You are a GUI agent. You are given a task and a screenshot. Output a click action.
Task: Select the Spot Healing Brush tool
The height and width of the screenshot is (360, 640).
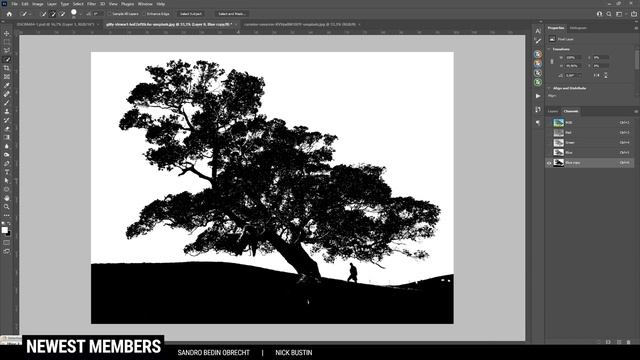coord(7,94)
